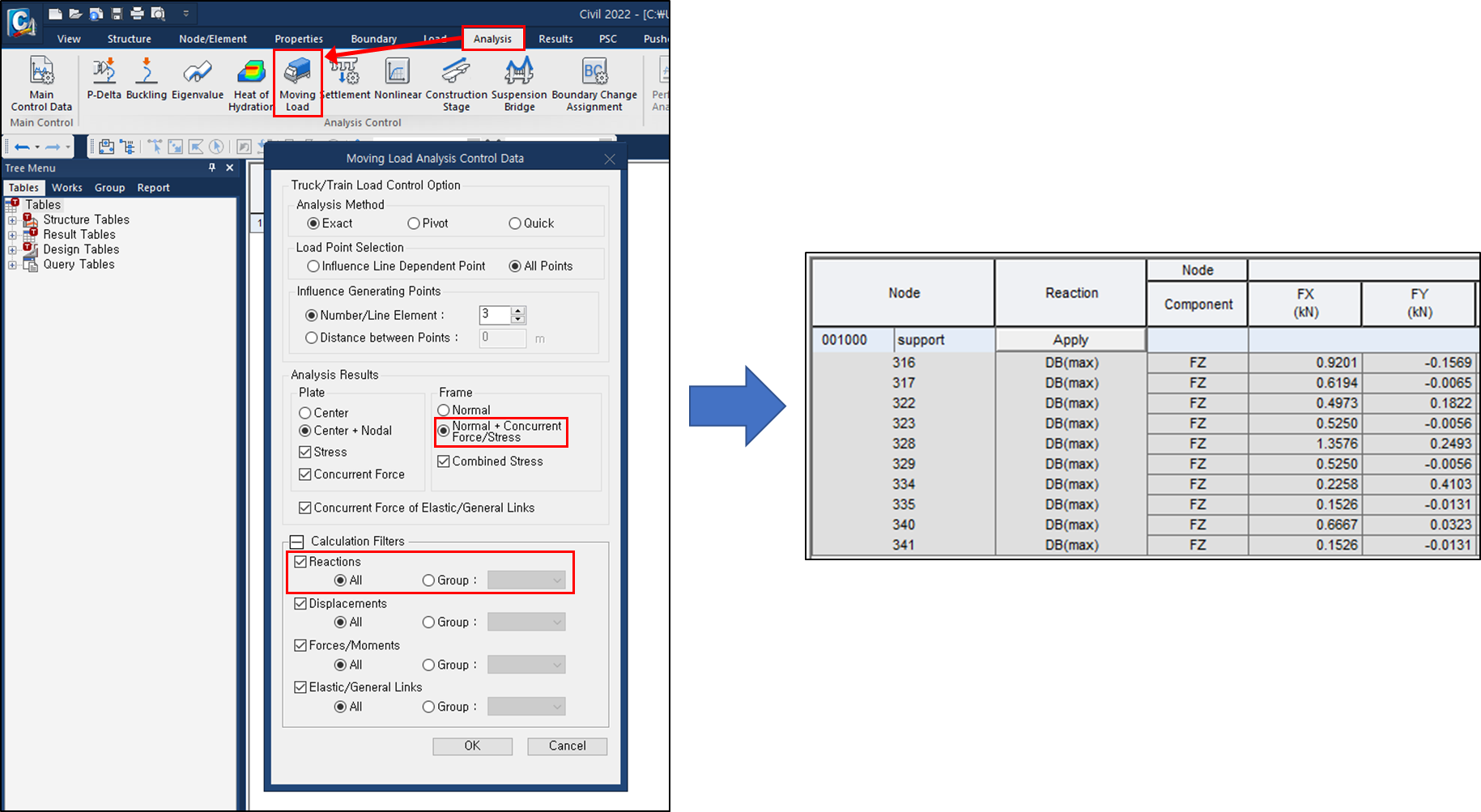Expand the Result Tables tree node
The width and height of the screenshot is (1481, 812).
(11, 234)
